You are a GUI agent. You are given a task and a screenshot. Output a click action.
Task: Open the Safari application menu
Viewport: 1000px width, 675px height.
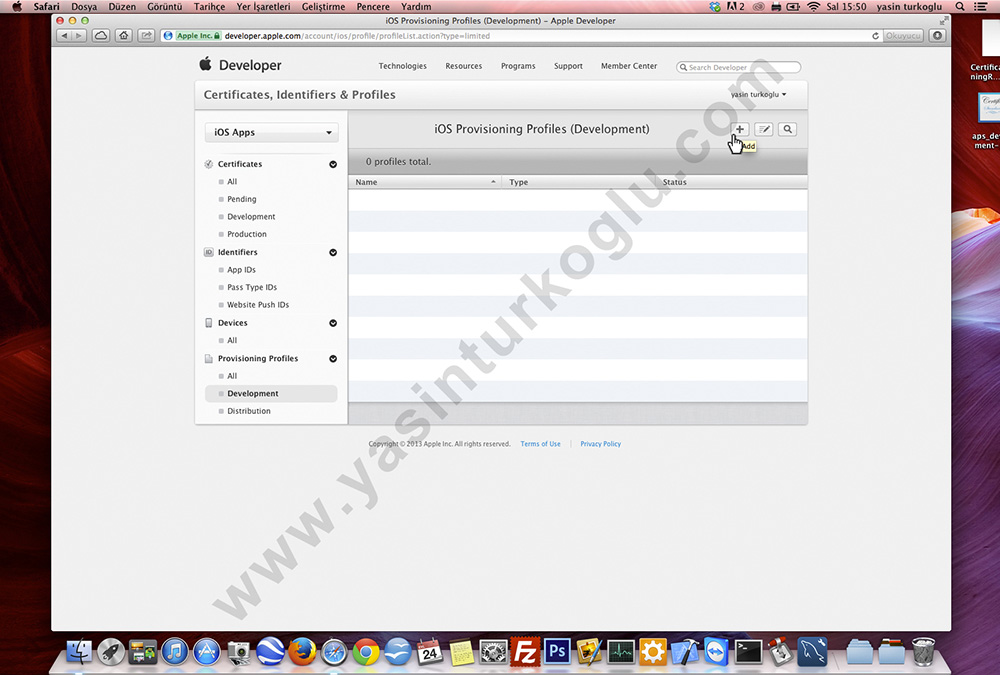(46, 6)
